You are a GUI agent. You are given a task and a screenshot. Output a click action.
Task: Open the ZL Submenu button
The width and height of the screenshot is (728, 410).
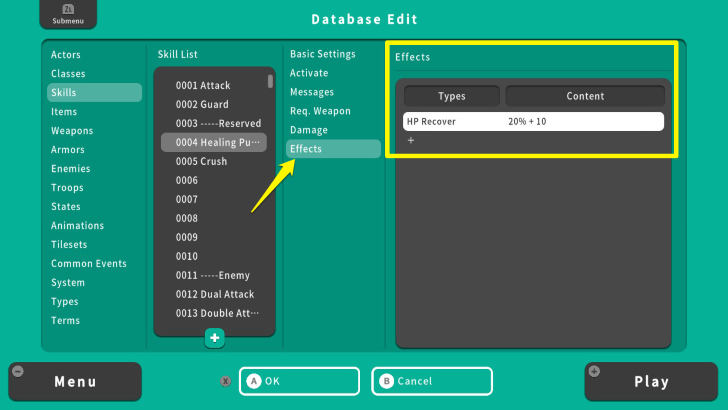(x=68, y=14)
